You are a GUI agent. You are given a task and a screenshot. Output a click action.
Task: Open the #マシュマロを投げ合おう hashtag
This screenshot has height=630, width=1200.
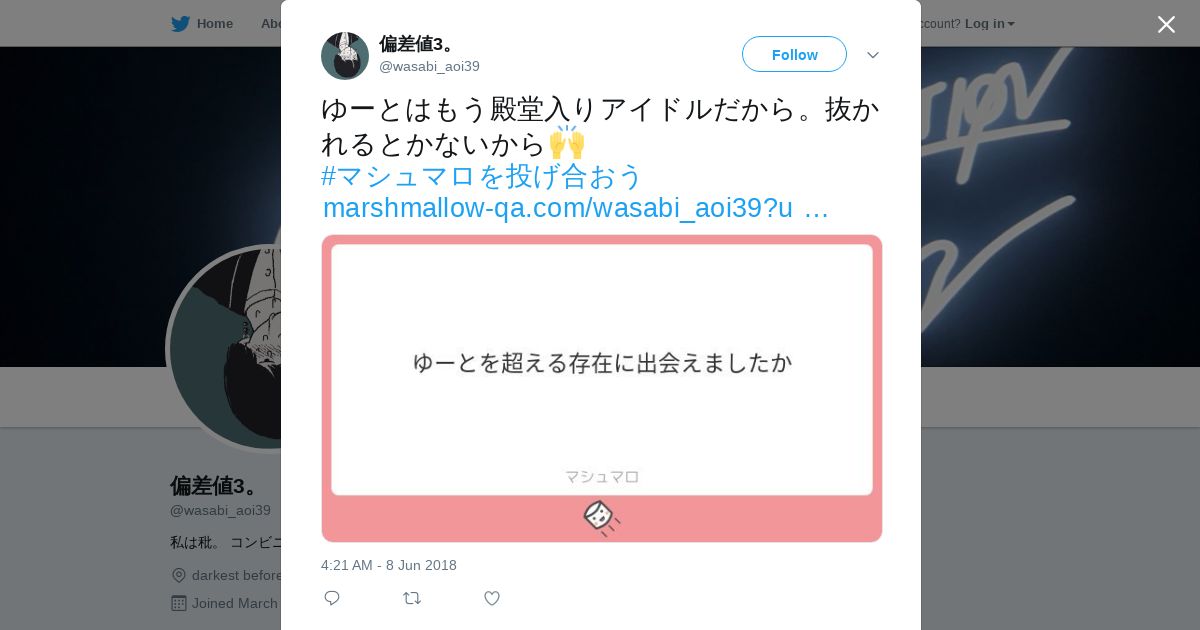point(482,176)
